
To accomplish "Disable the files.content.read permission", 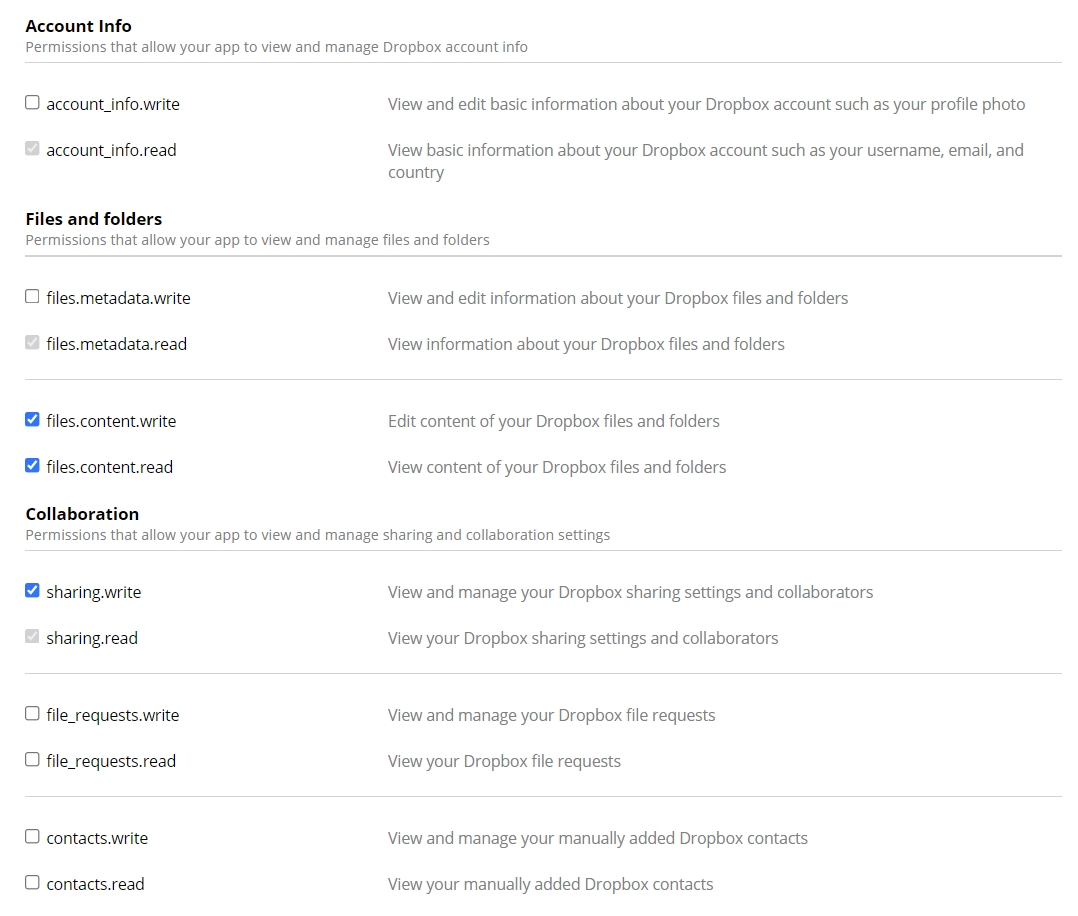I will [x=32, y=466].
